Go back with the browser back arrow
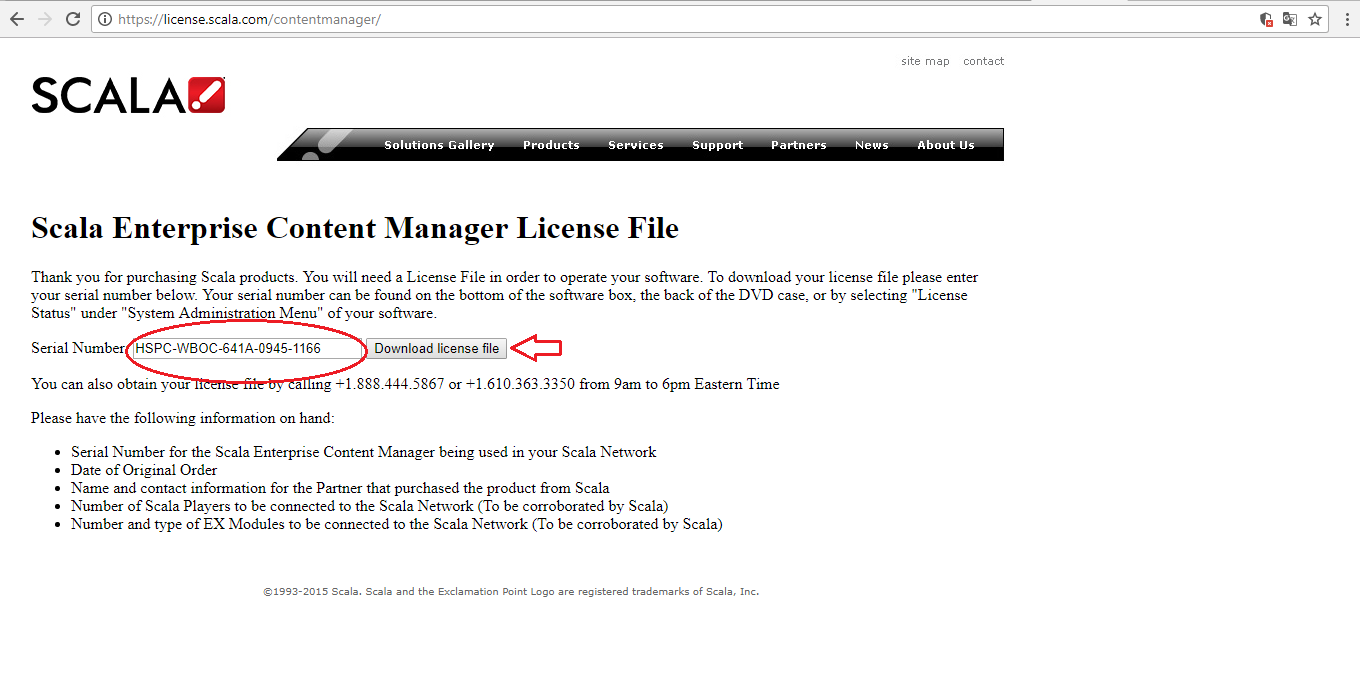 (x=17, y=19)
